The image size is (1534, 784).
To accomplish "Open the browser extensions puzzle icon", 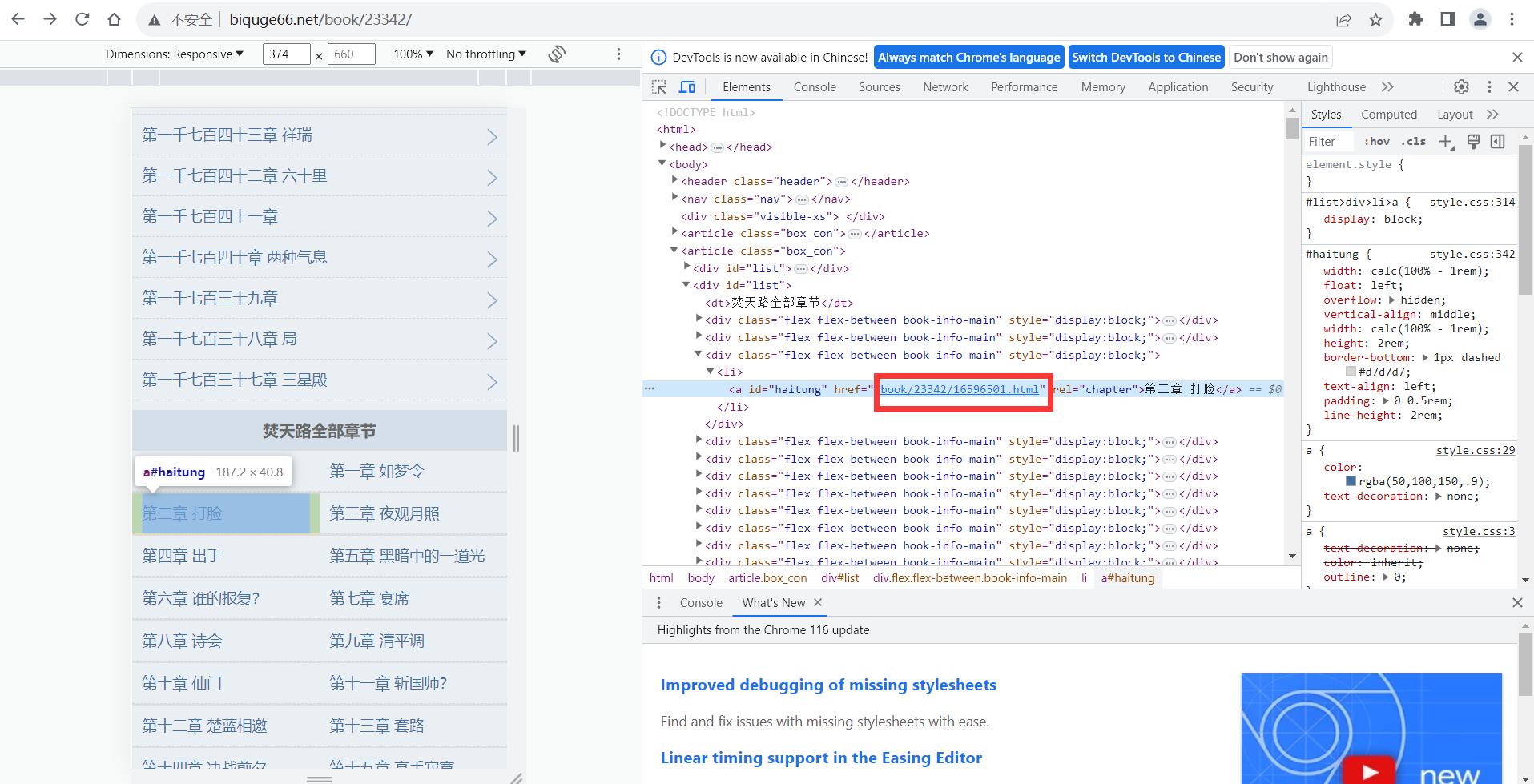I will (x=1415, y=20).
